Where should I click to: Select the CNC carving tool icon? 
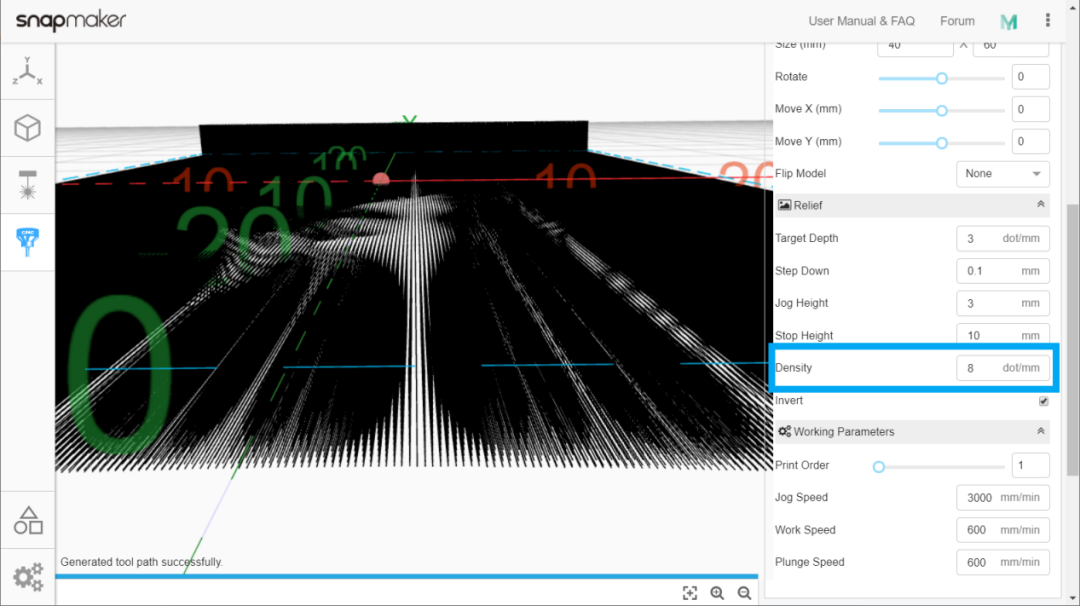coord(28,242)
